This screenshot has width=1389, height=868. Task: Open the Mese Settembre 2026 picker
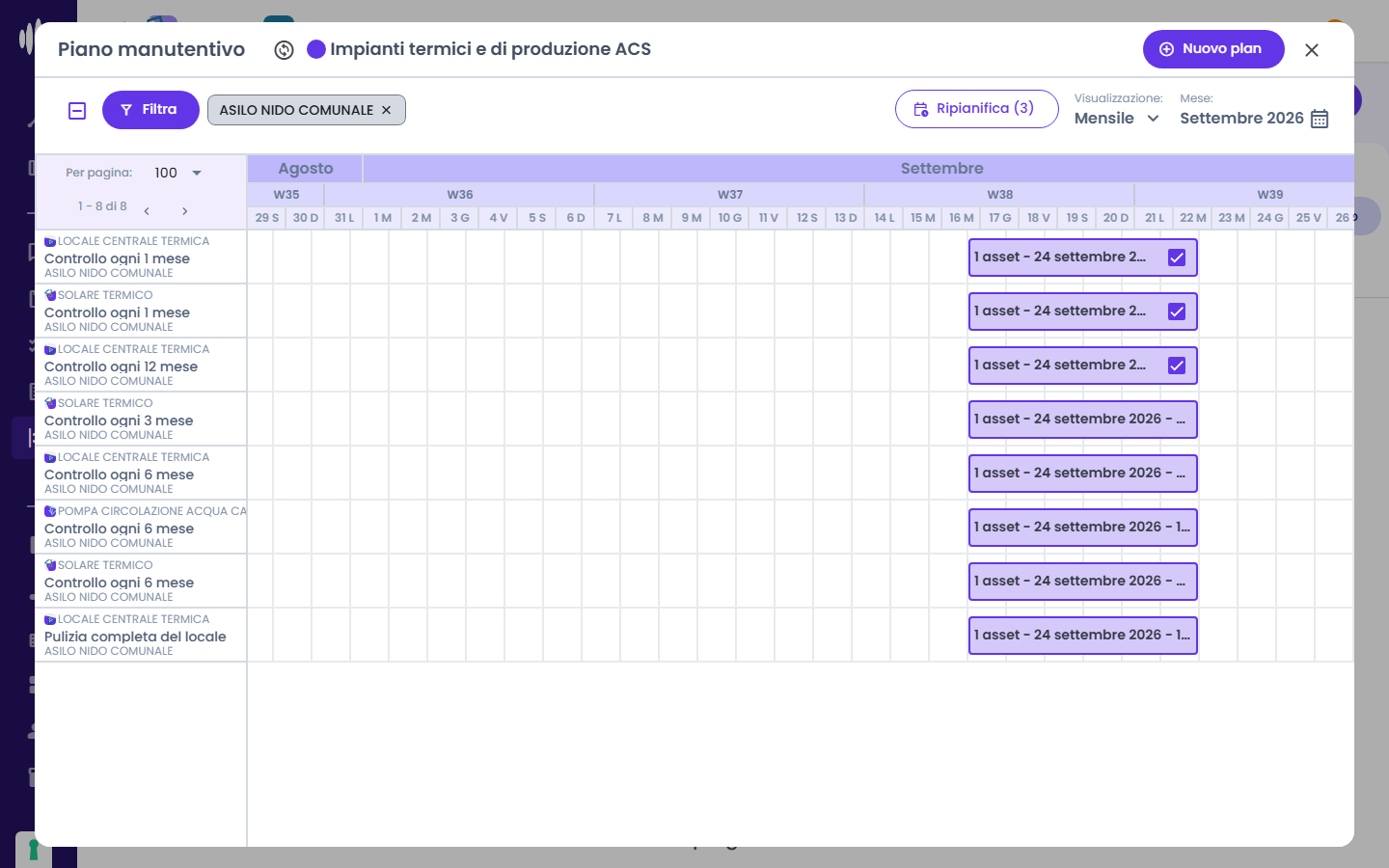pyautogui.click(x=1254, y=119)
